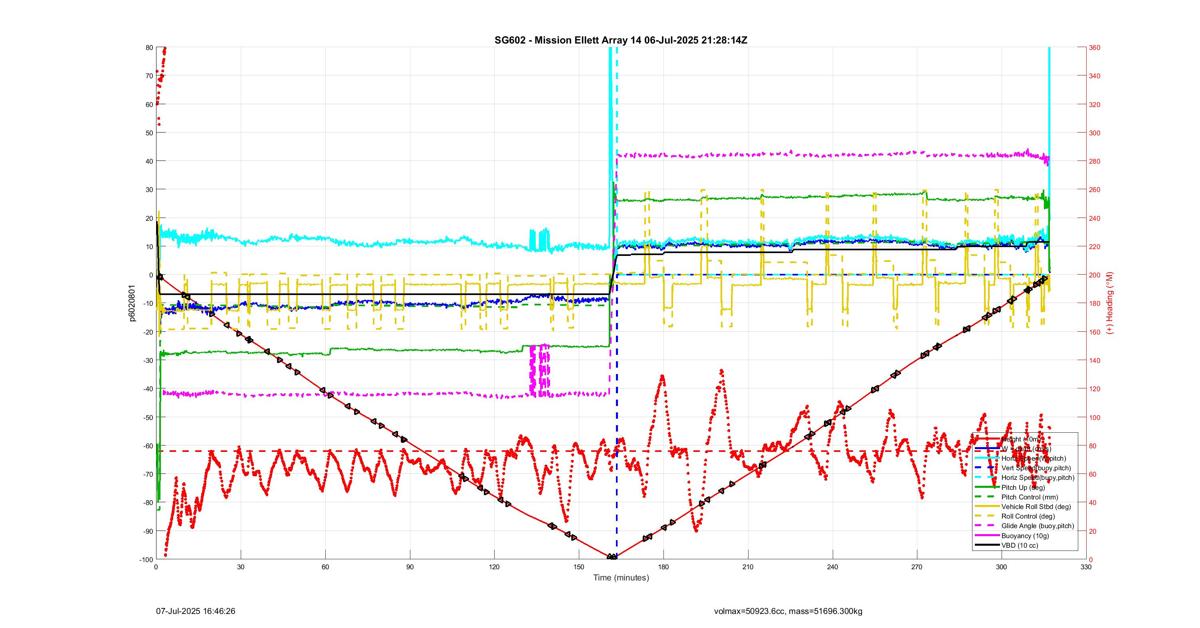Click x-axis tick label '30'
This screenshot has width=1200, height=628.
pos(240,567)
